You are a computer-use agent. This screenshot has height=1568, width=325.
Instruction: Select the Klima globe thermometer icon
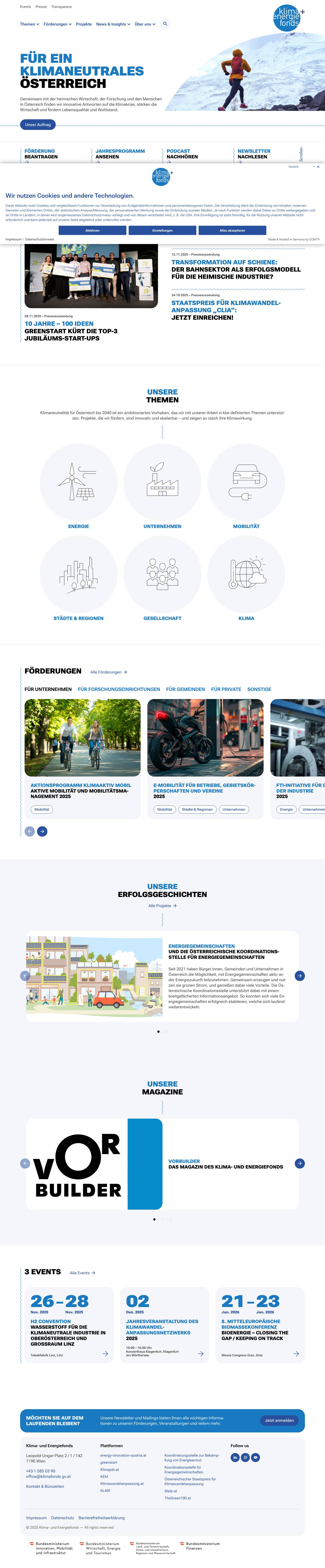[246, 574]
